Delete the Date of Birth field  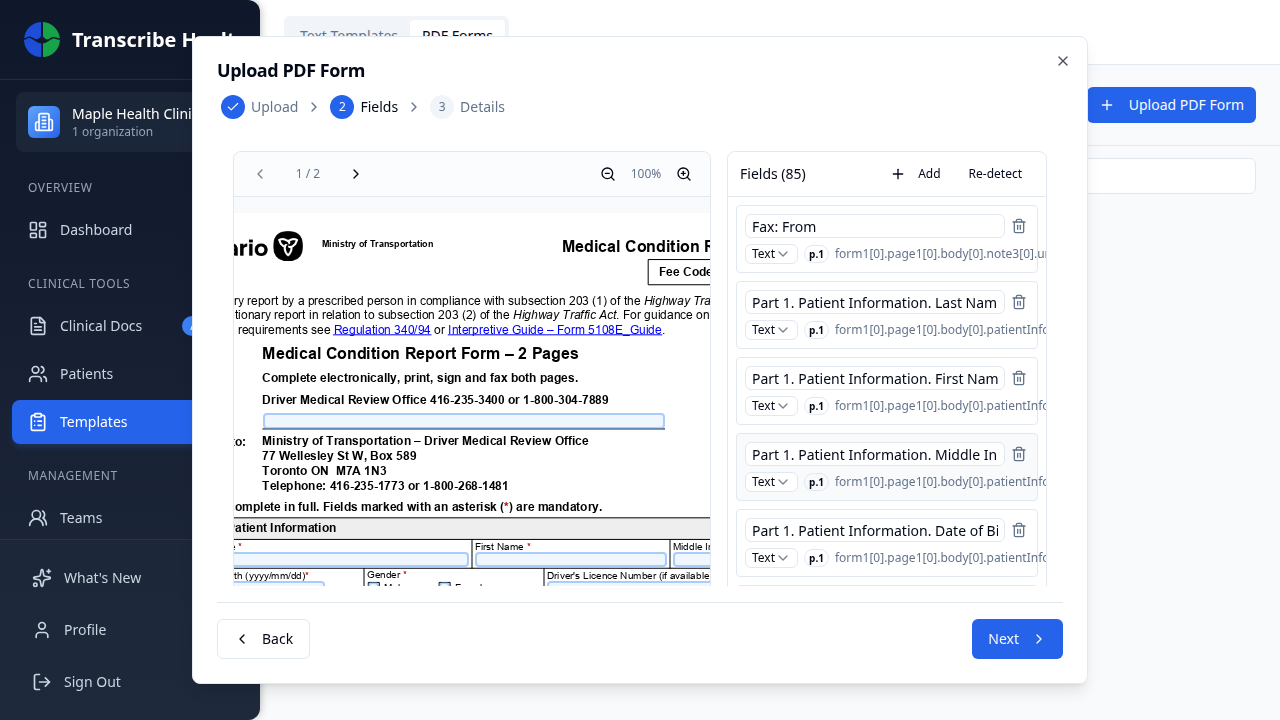click(1019, 530)
